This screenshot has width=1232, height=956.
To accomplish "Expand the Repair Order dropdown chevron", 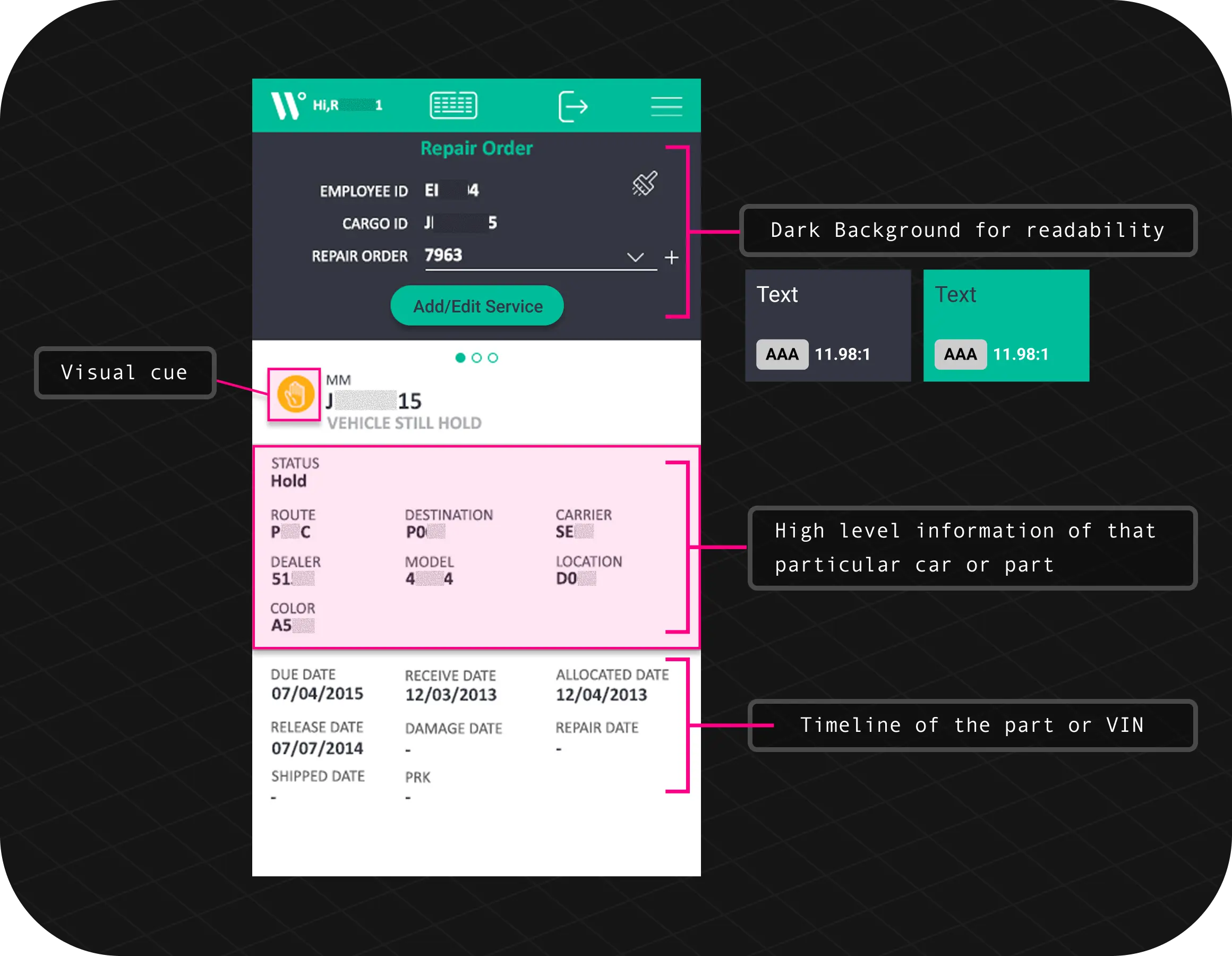I will 635,258.
